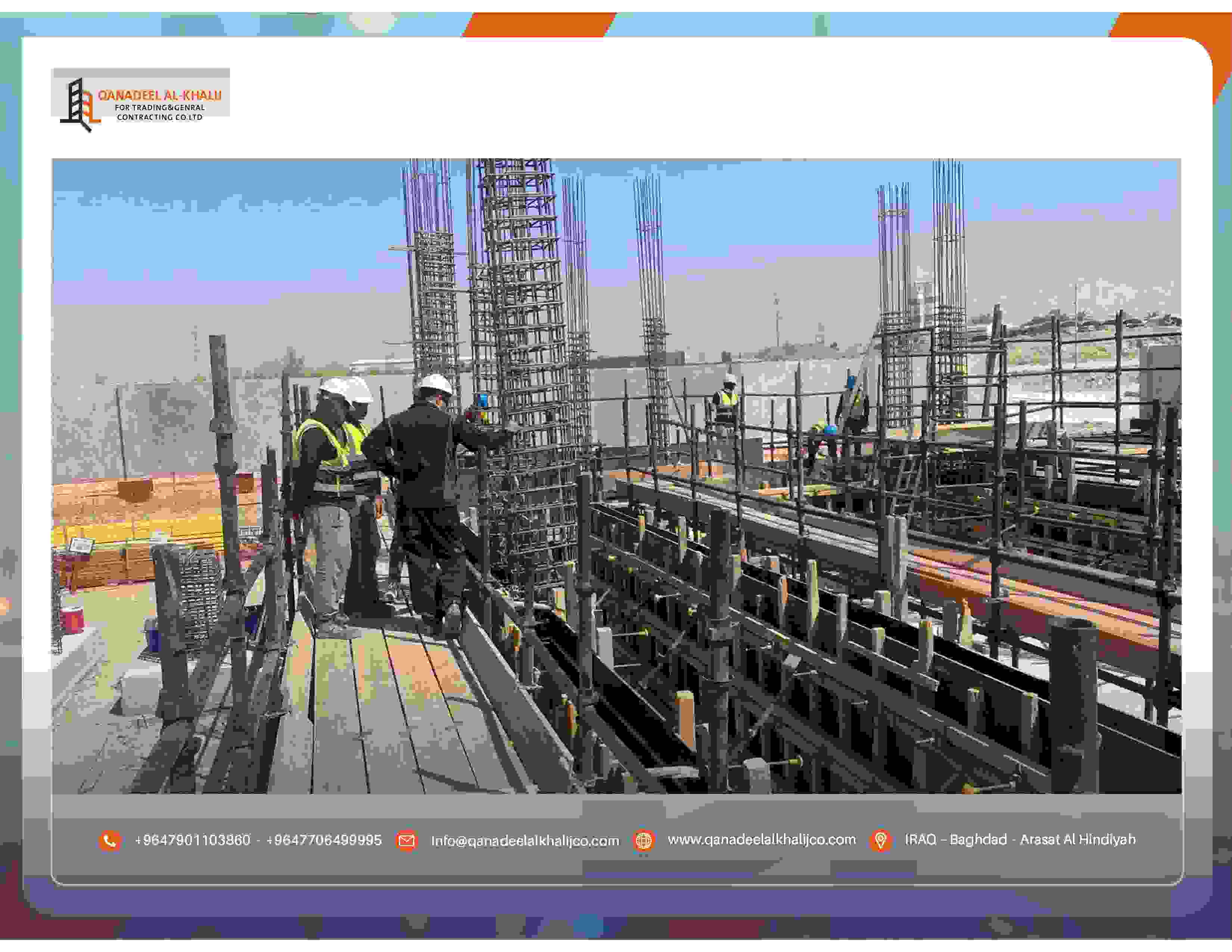Click the orange globe website icon
Screen dimensions: 1232x952
(643, 841)
